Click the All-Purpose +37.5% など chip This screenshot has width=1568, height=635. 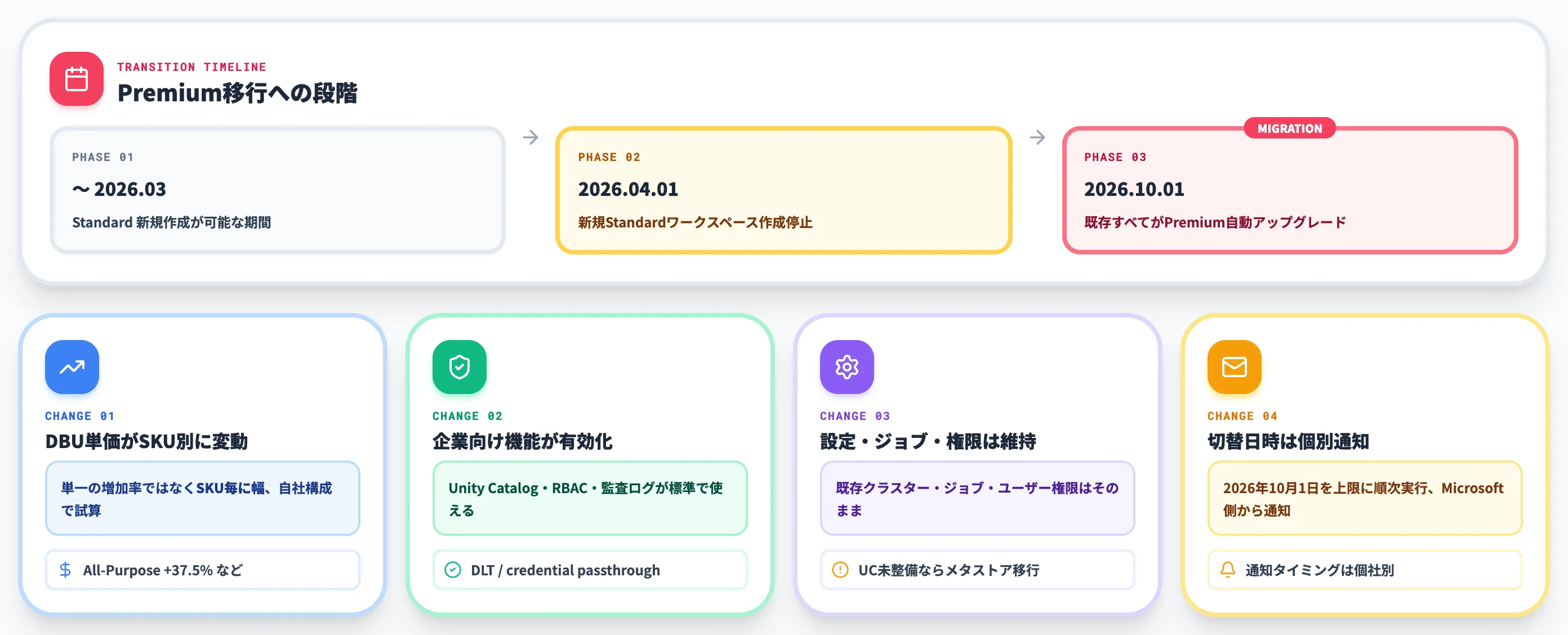(203, 570)
